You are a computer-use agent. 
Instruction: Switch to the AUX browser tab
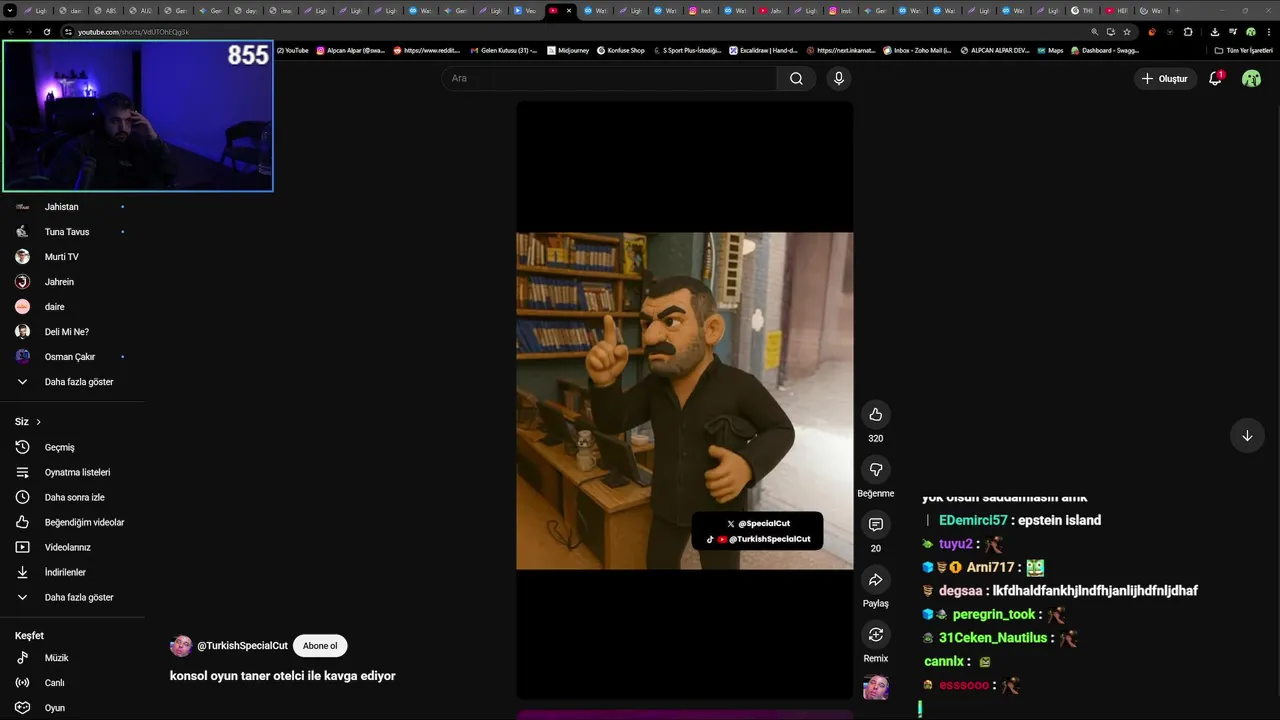[x=140, y=10]
